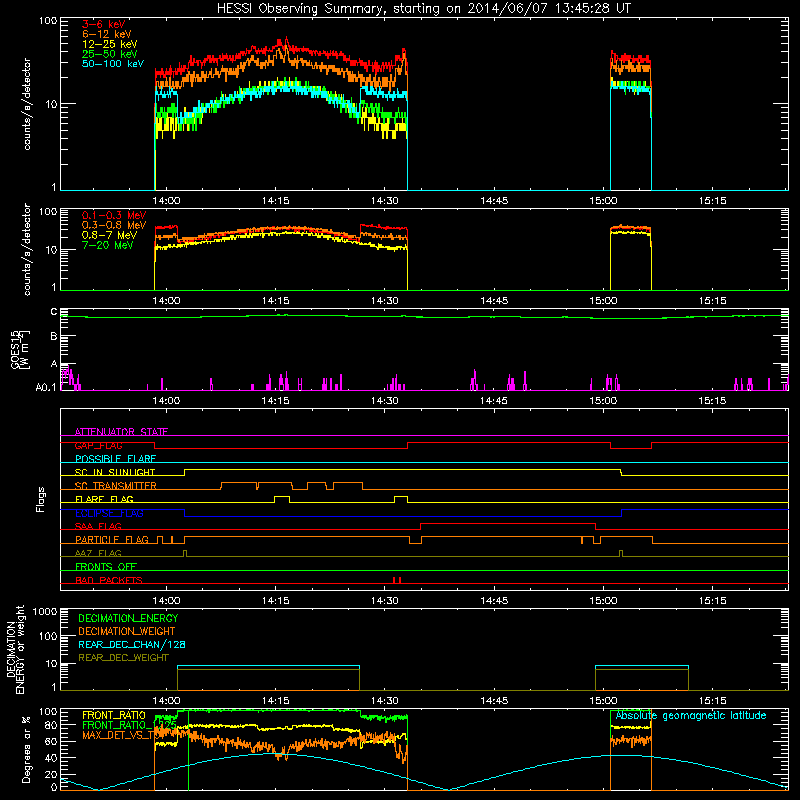Click the first FLARE_FLAG raised step near 14:15

pyautogui.click(x=282, y=496)
